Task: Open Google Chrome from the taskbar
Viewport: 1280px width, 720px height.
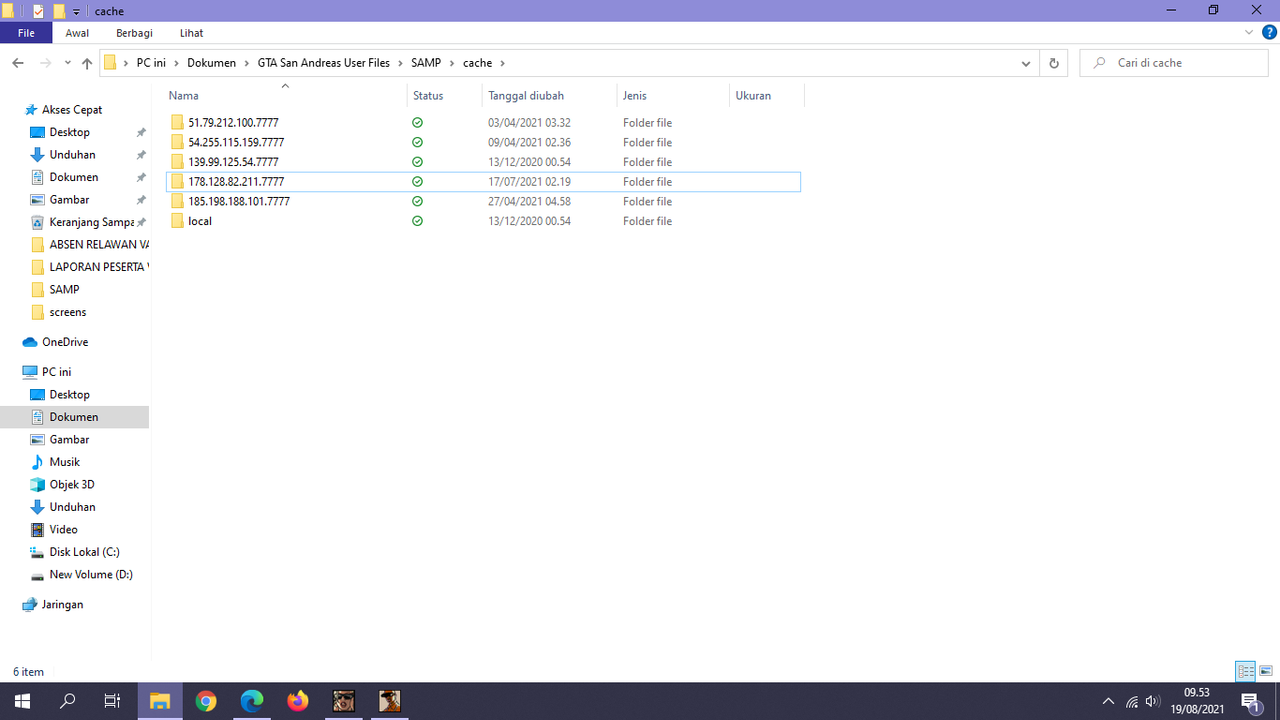Action: [x=206, y=701]
